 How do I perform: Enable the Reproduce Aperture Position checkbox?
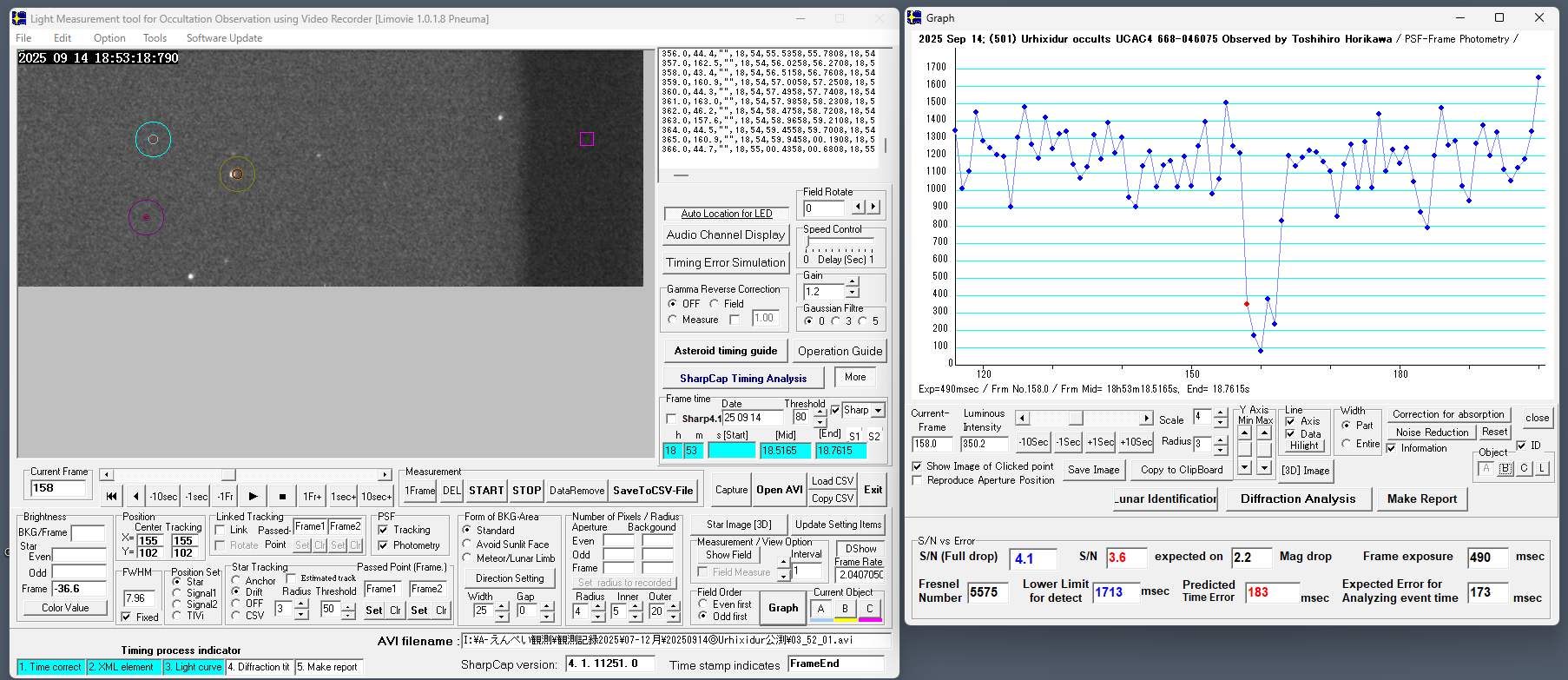click(918, 480)
